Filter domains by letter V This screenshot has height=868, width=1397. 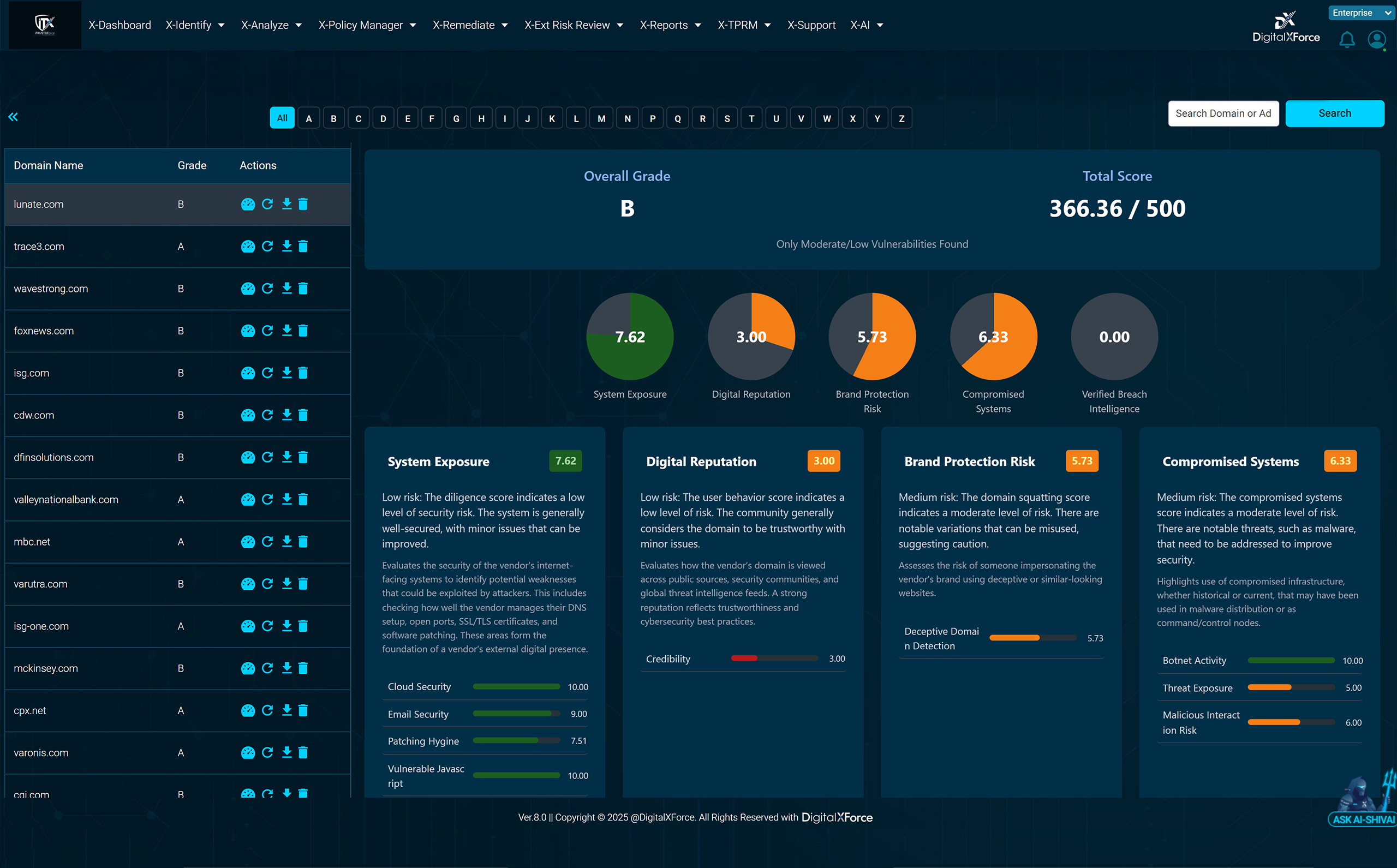coord(801,118)
